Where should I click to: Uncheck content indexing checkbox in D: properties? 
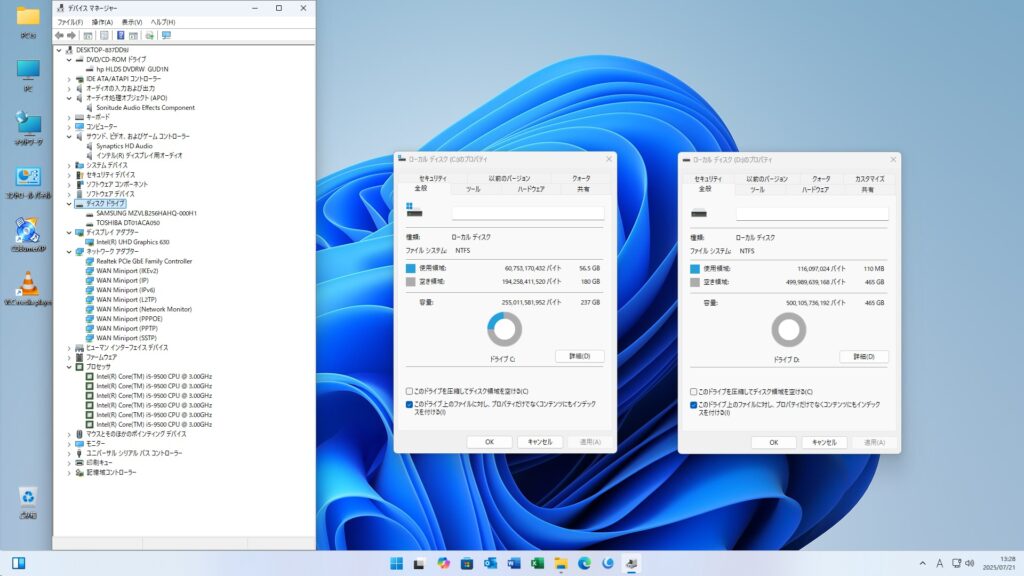(694, 405)
